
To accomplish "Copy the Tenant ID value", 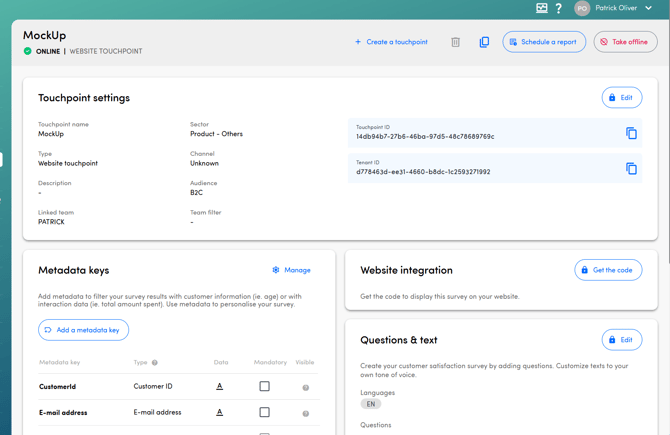I will pos(631,168).
